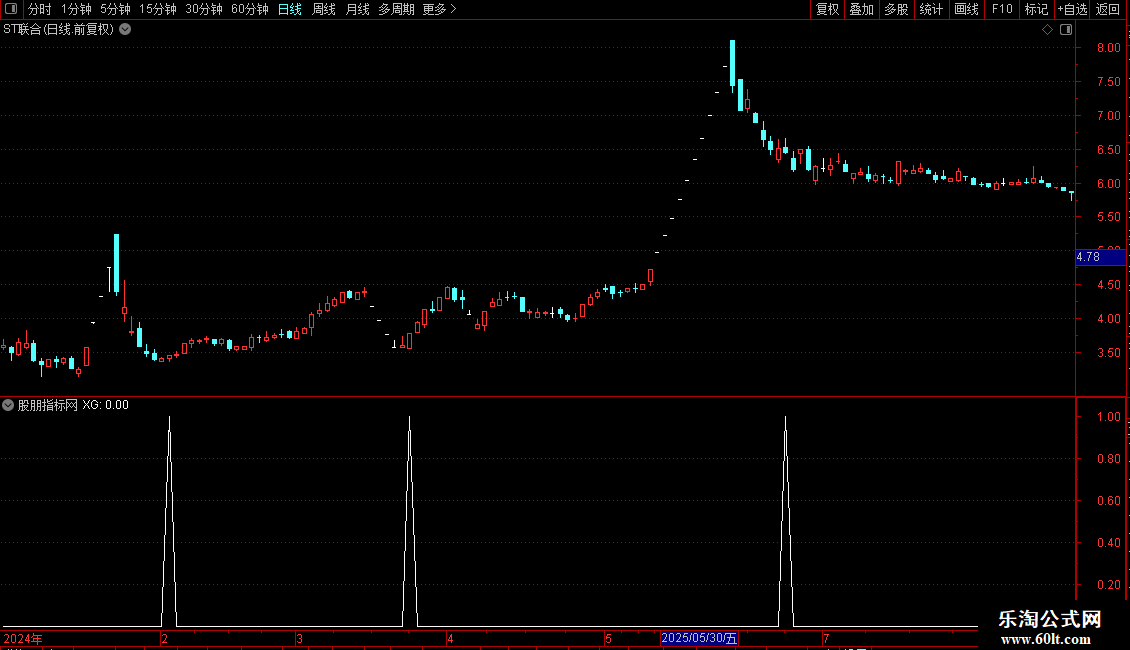Select the 15分钟 period tab
The image size is (1130, 650).
click(x=158, y=9)
